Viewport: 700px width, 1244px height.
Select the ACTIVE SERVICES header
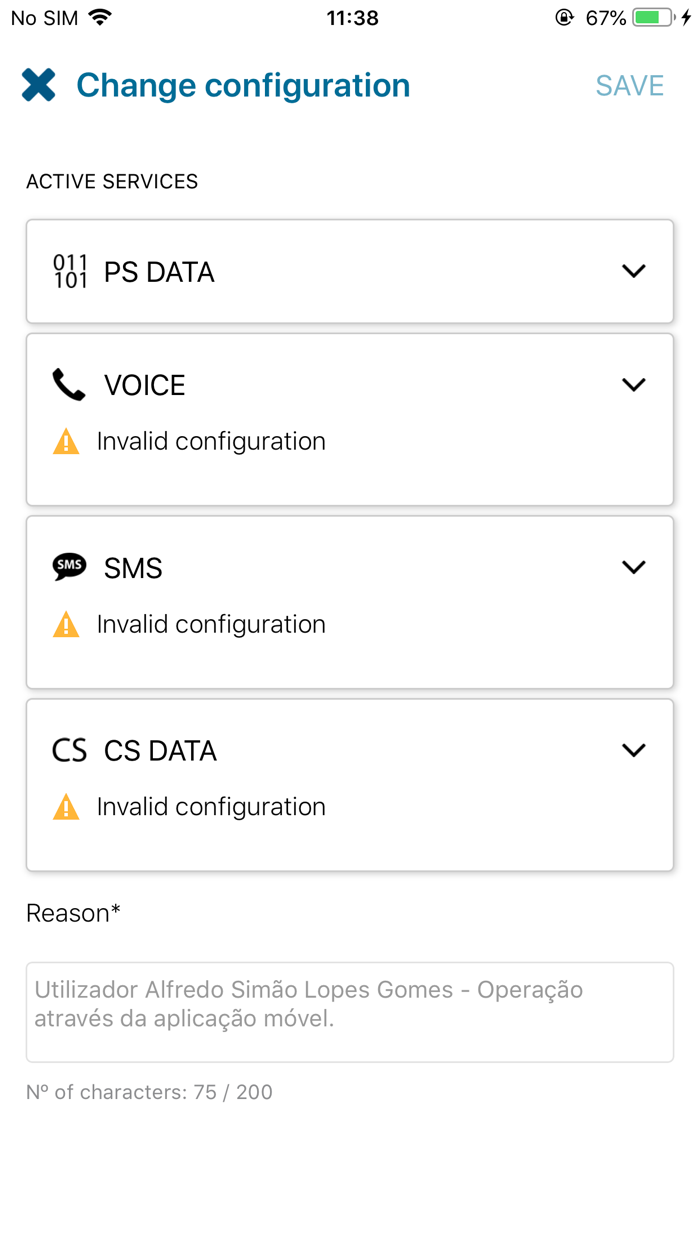point(111,181)
